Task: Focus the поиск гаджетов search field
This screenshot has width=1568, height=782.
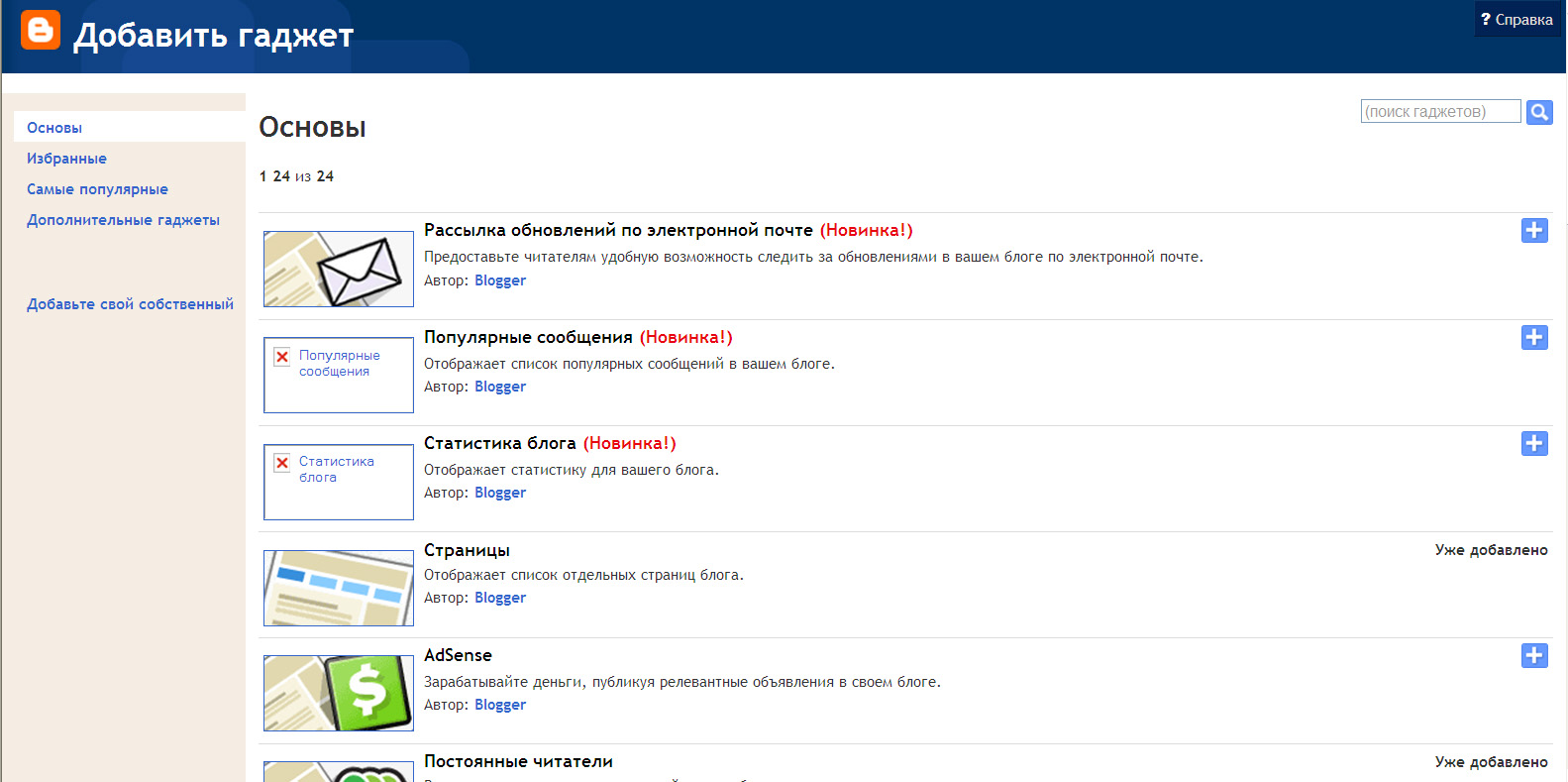Action: click(1440, 111)
